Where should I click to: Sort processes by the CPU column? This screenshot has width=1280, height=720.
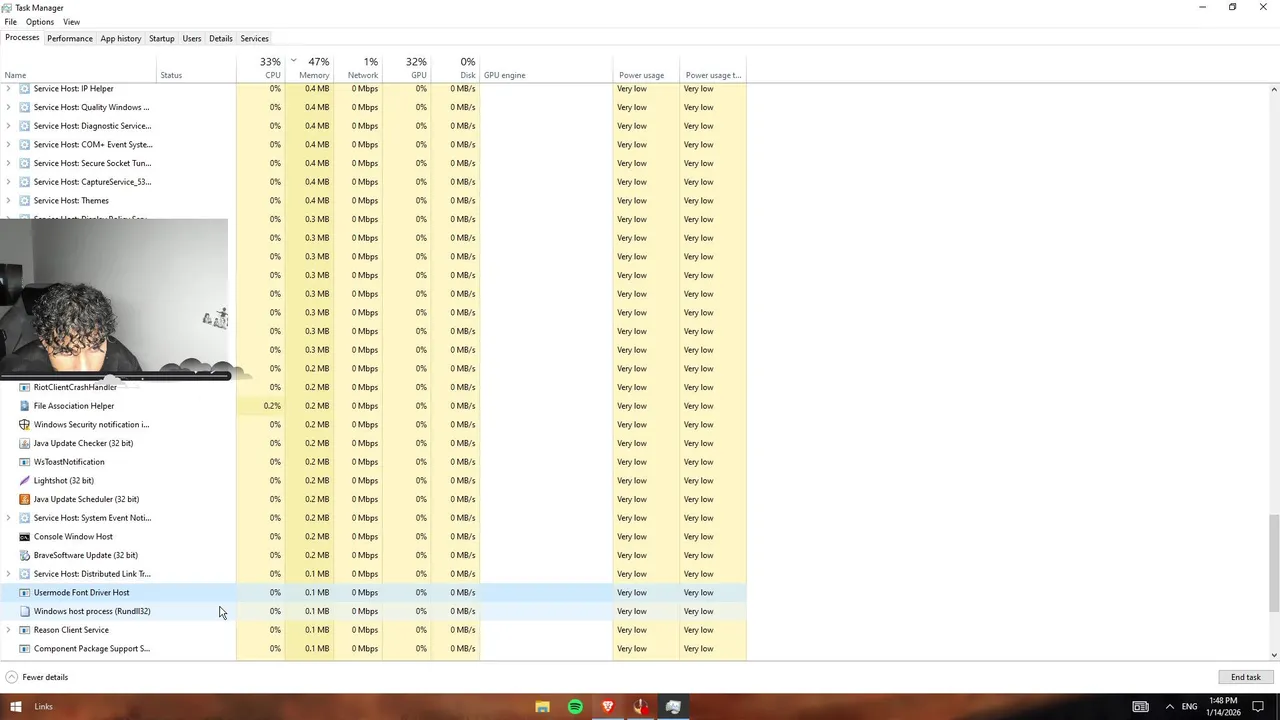pyautogui.click(x=261, y=68)
